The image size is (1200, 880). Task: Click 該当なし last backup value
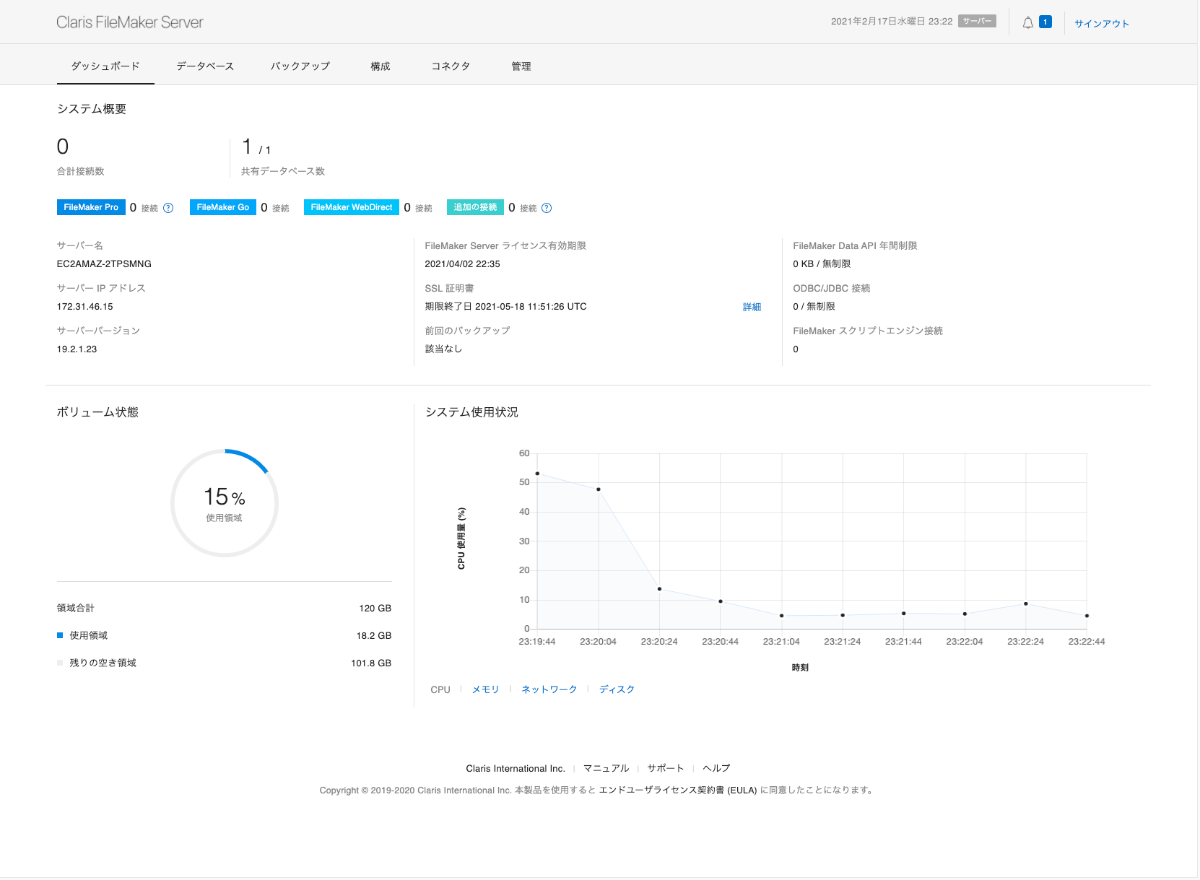444,349
